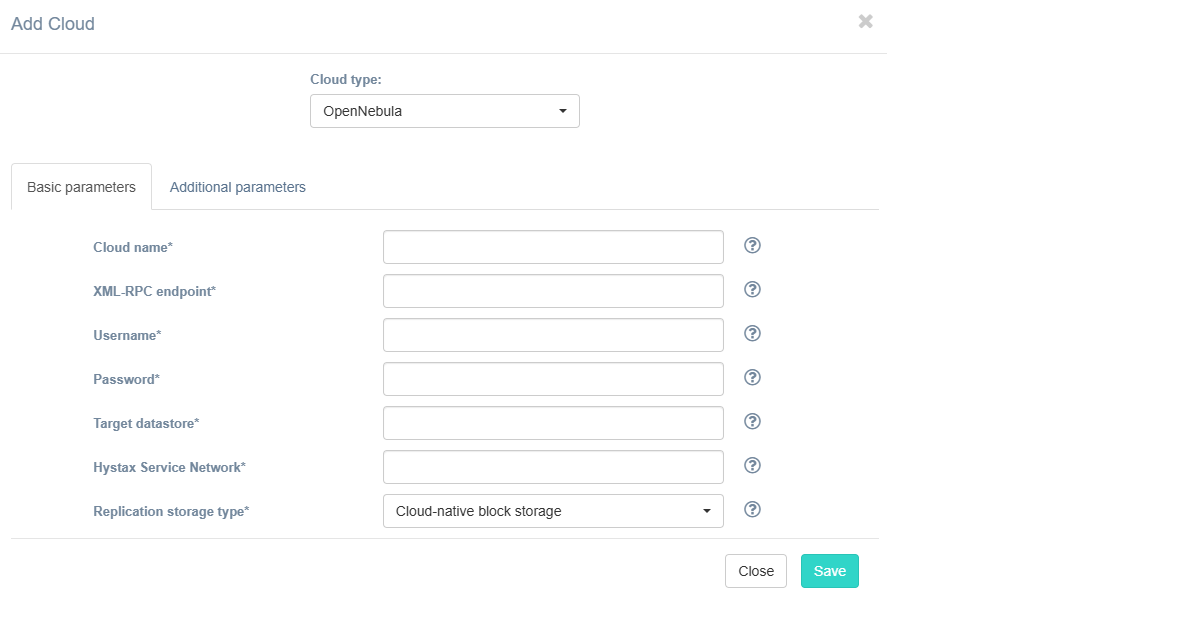Click the Target datastore input box
Viewport: 1200px width, 618px height.
point(552,423)
